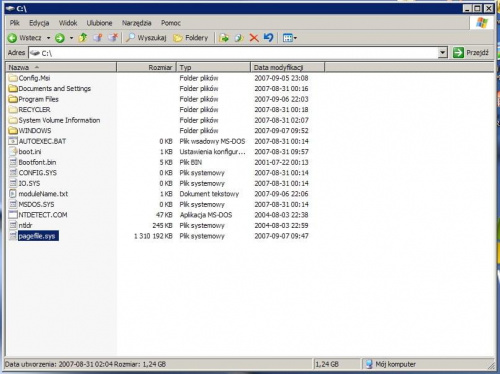Click the Dokument tekstowy type cell

tap(209, 194)
